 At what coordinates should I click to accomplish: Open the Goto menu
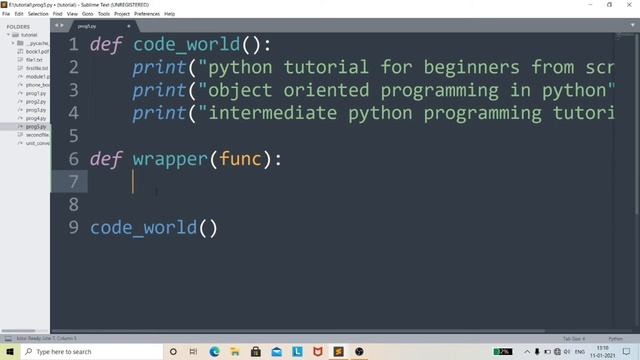pos(87,14)
